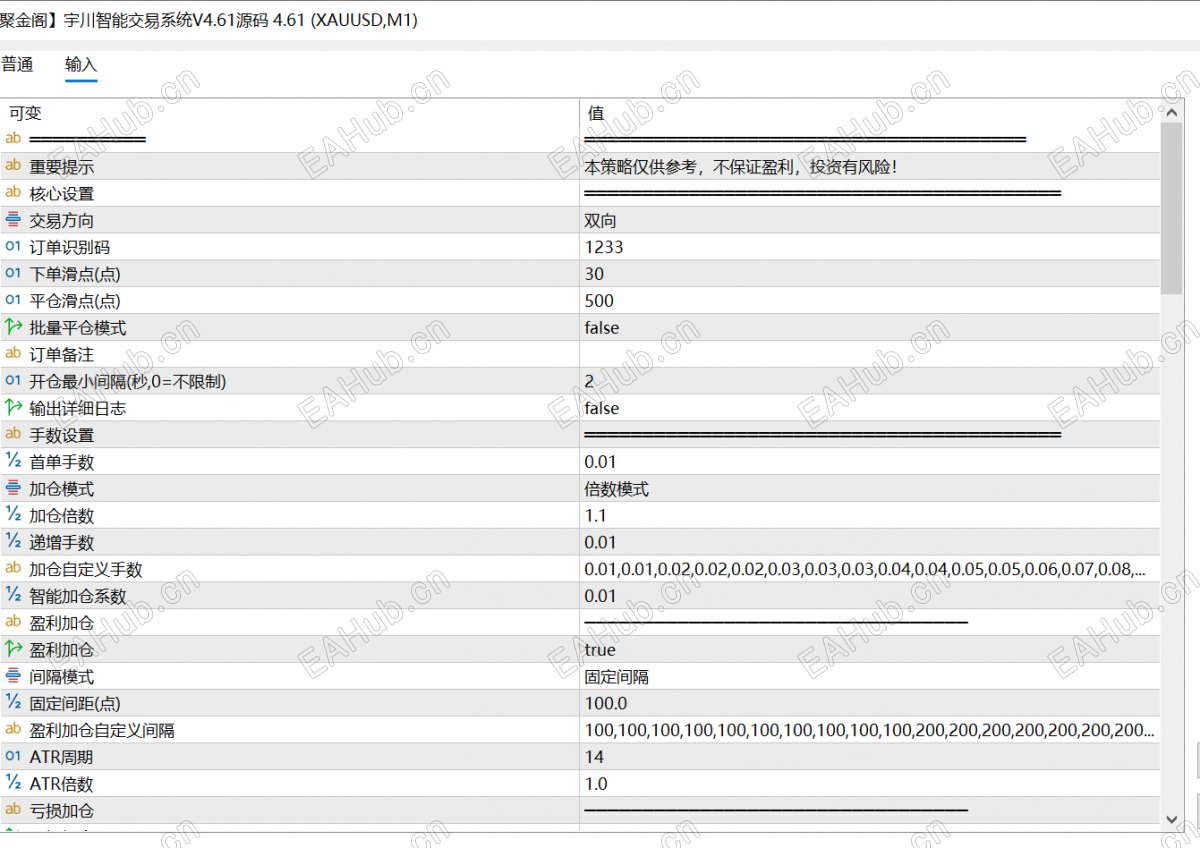
Task: Click the fraction icon beside 递增手数
Action: (x=13, y=542)
